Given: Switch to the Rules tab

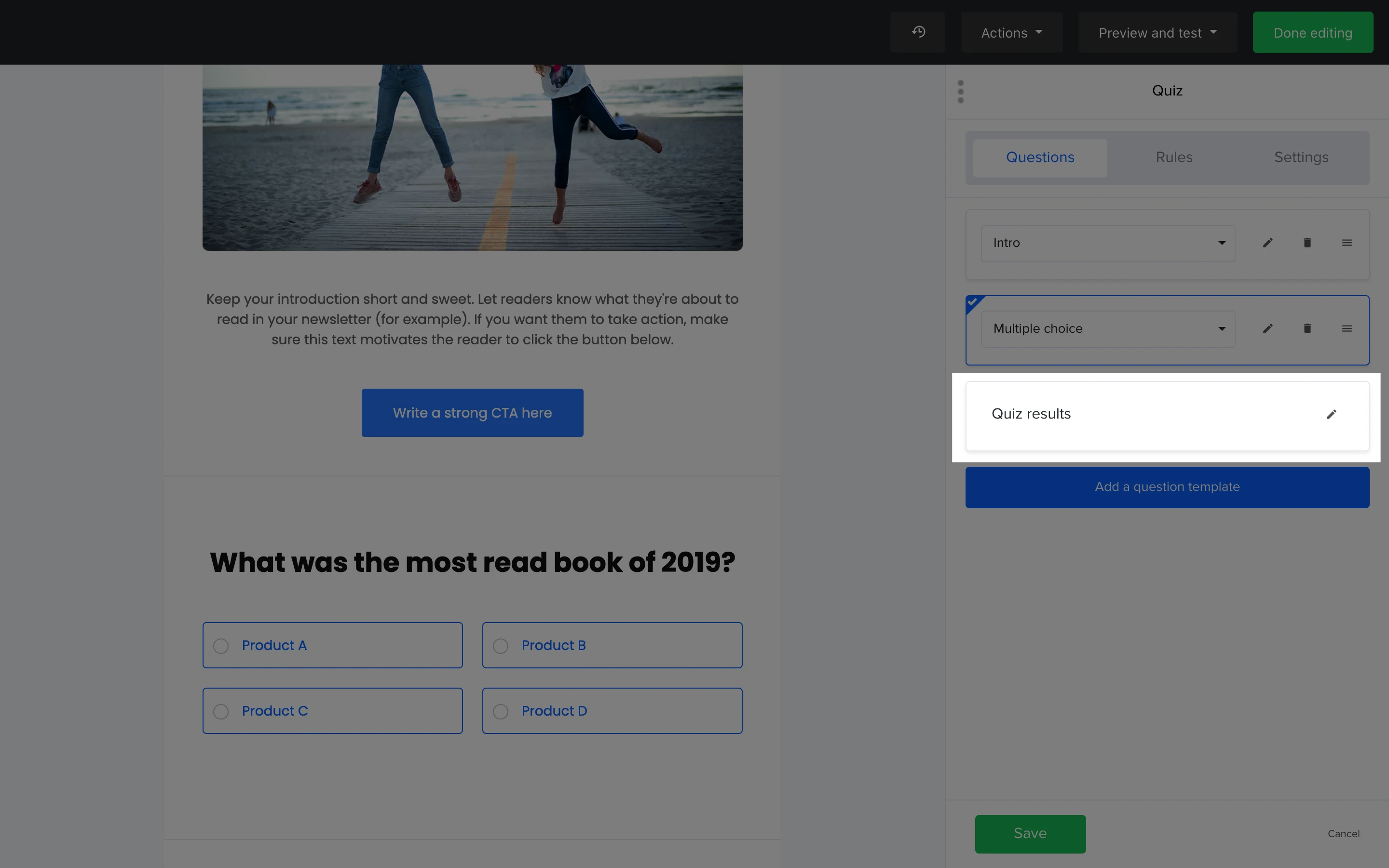Looking at the screenshot, I should [x=1174, y=157].
